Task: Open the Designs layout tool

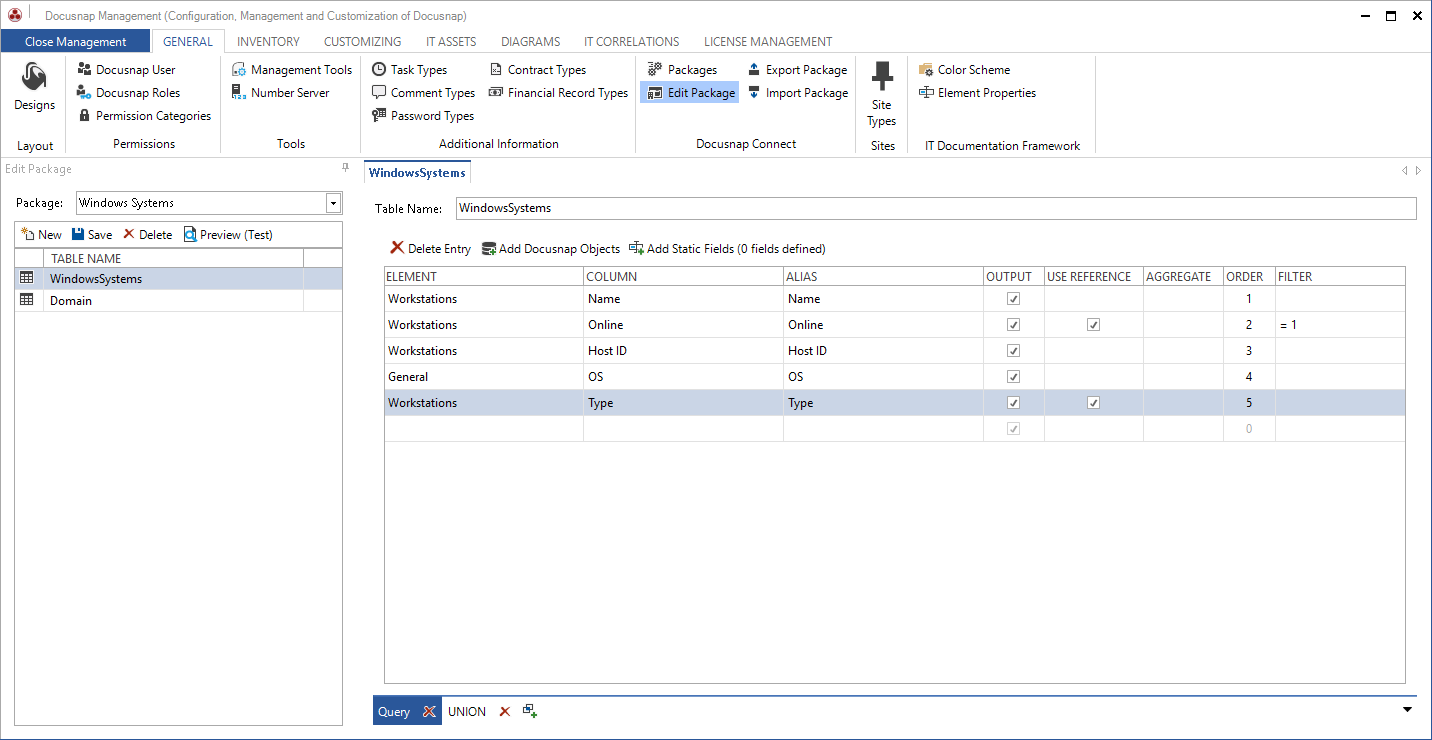Action: click(34, 88)
